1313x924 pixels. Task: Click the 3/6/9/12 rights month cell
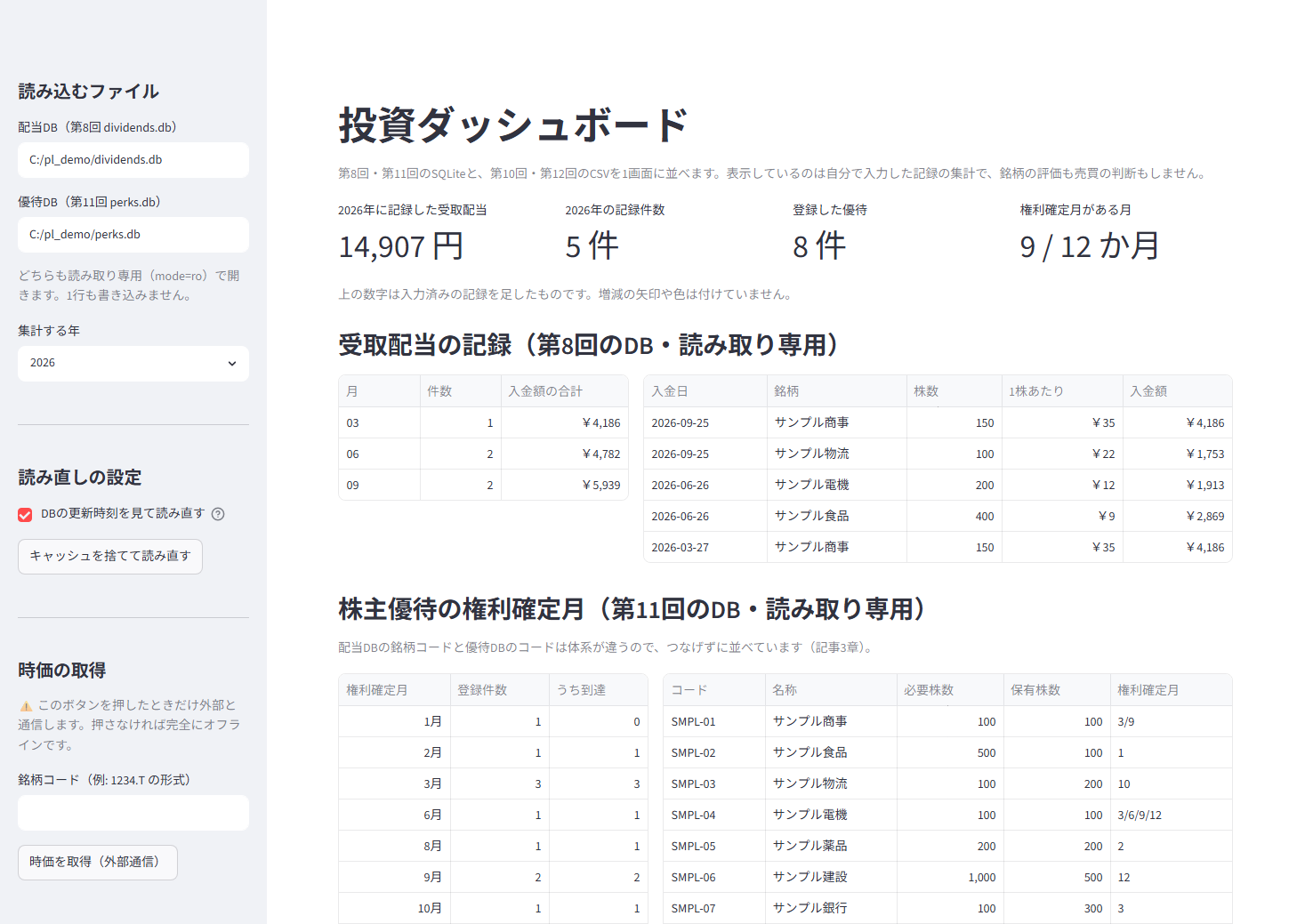click(x=1172, y=816)
